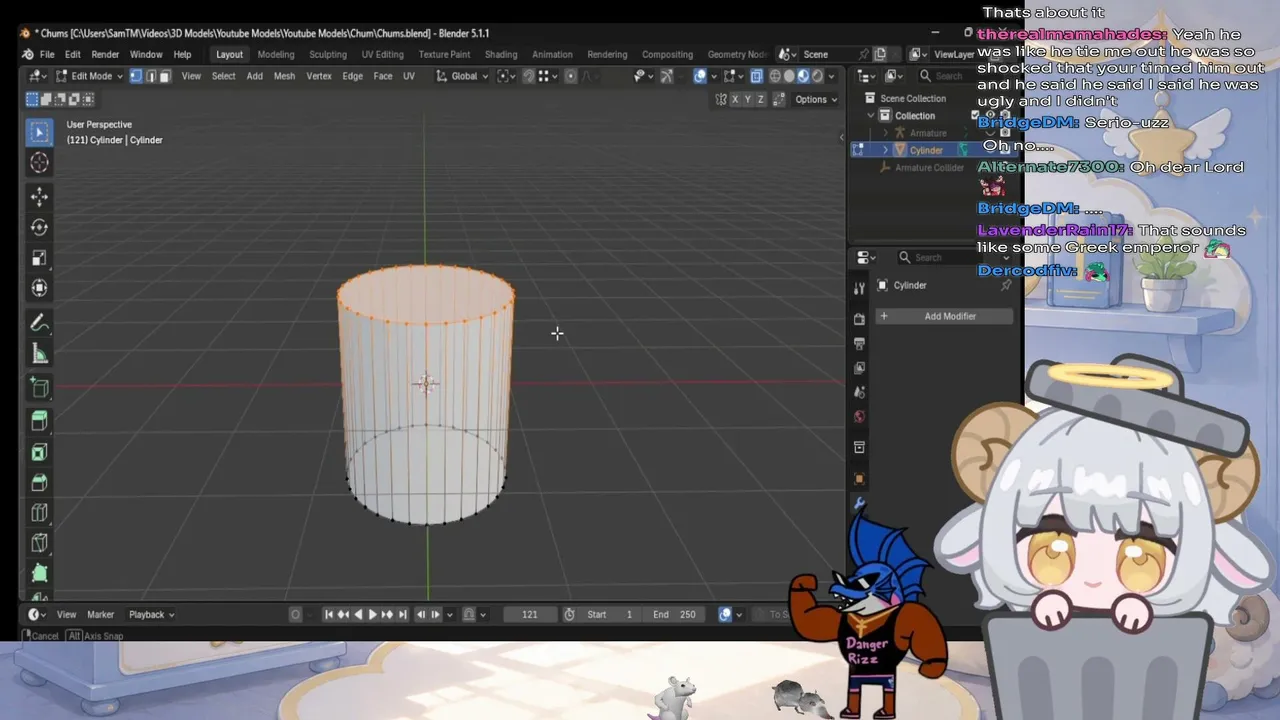Image resolution: width=1280 pixels, height=720 pixels.
Task: Jump to the timeline start frame
Action: pyautogui.click(x=328, y=614)
